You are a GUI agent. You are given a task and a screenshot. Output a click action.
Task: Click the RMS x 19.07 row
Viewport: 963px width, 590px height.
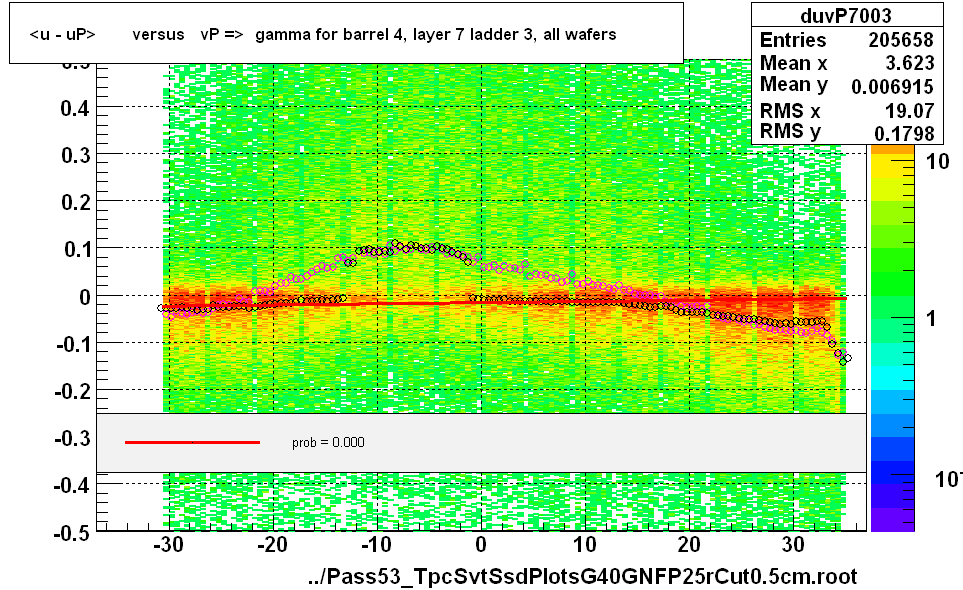(x=846, y=111)
